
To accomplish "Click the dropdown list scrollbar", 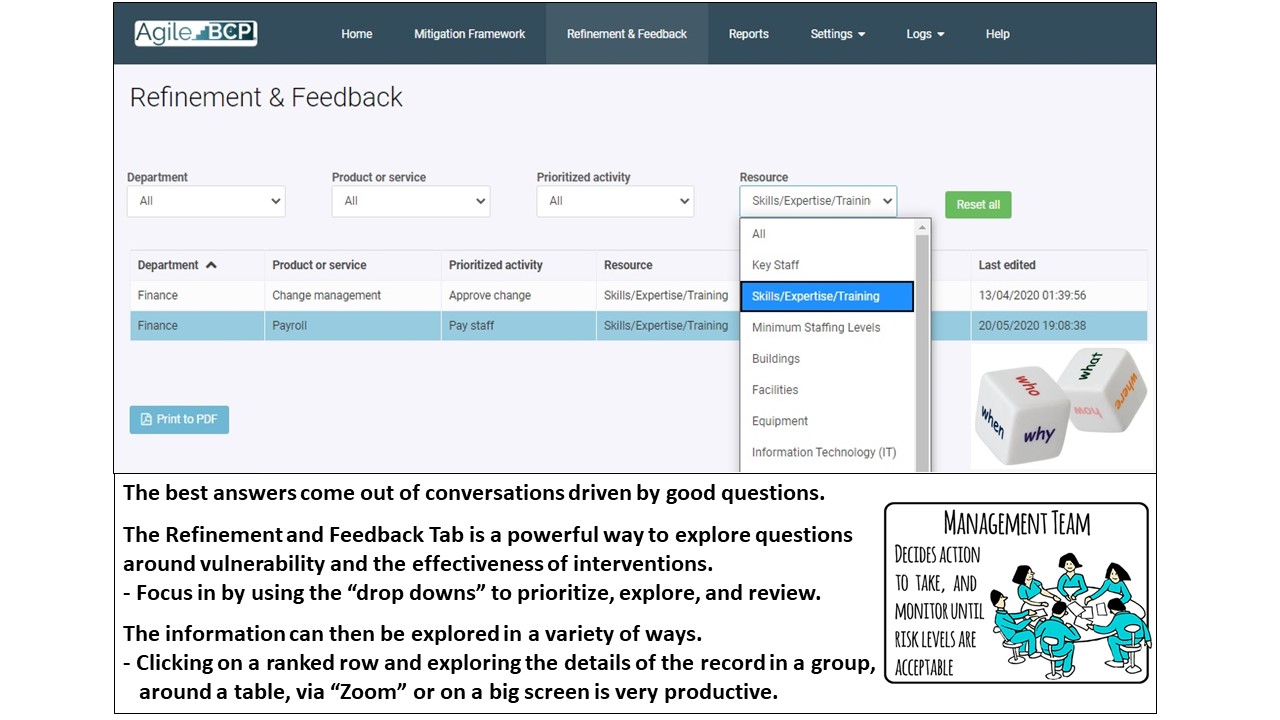I will point(922,340).
